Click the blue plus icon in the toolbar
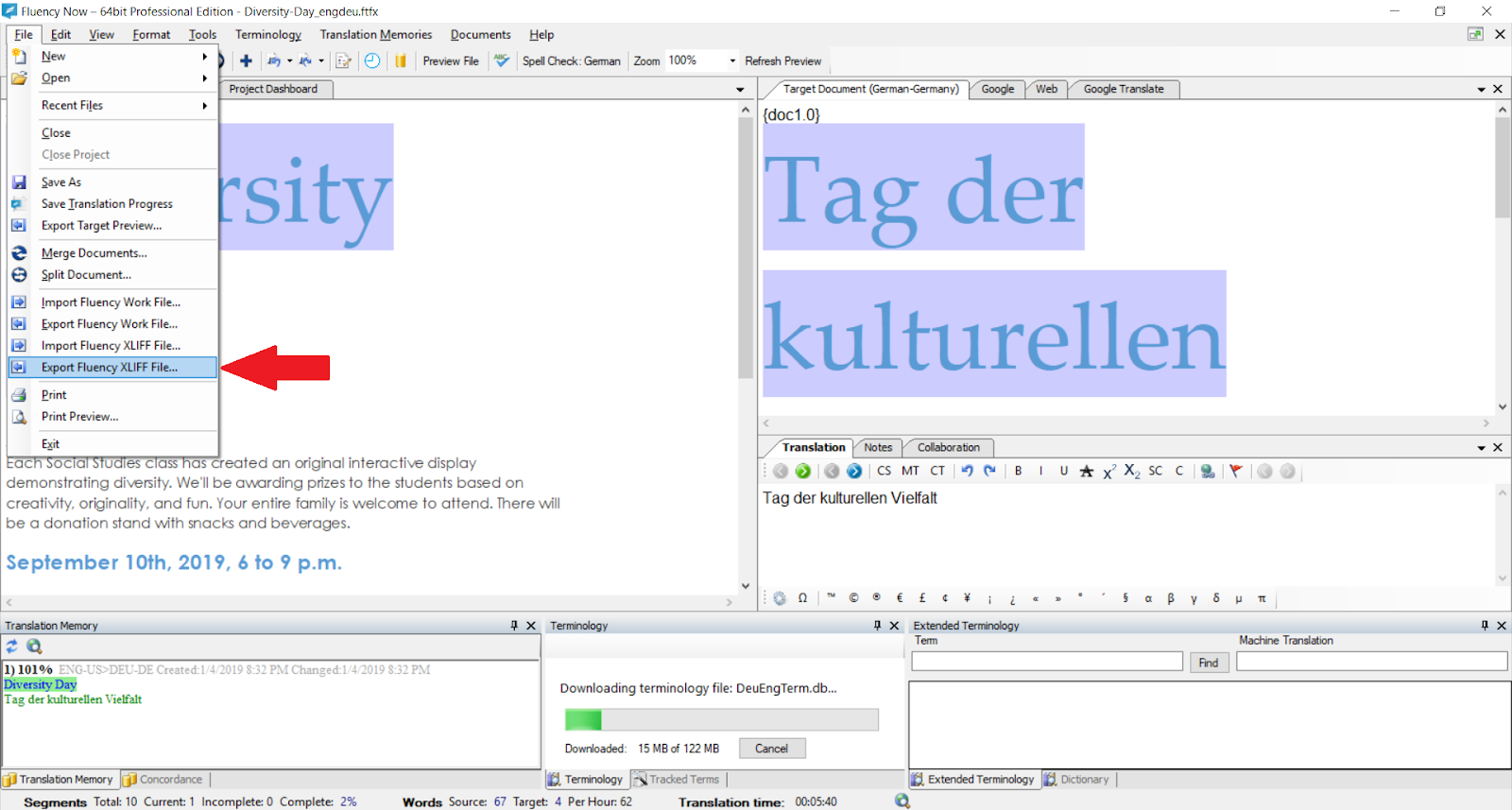Image resolution: width=1512 pixels, height=810 pixels. pyautogui.click(x=246, y=60)
